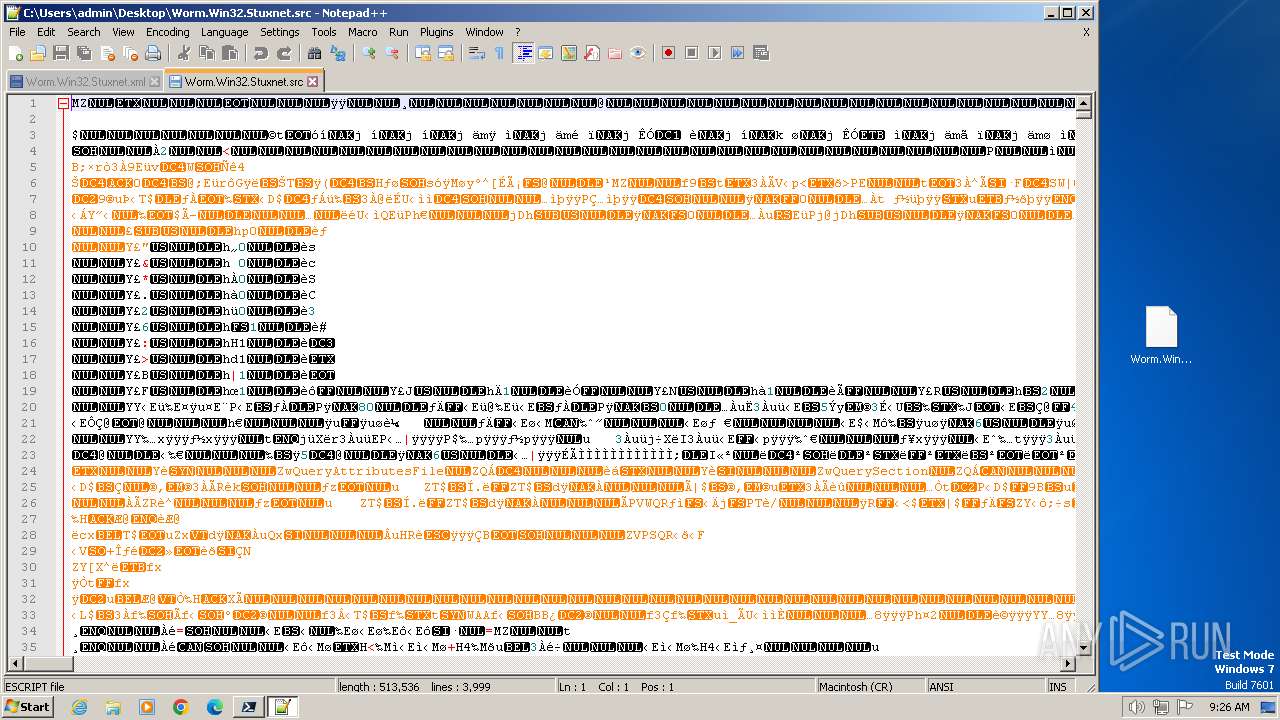Screen dimensions: 1280x720
Task: Click the Redo arrow icon
Action: coord(284,53)
